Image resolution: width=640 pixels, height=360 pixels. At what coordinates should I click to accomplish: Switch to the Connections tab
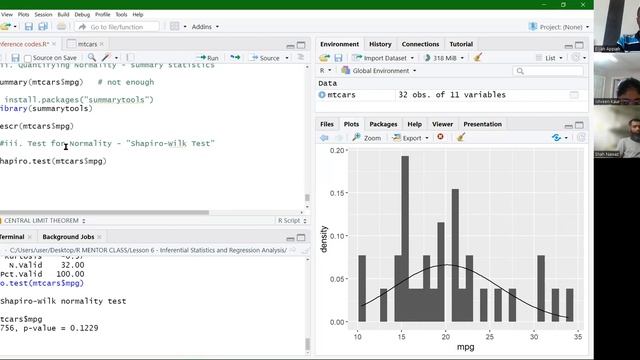(x=420, y=44)
